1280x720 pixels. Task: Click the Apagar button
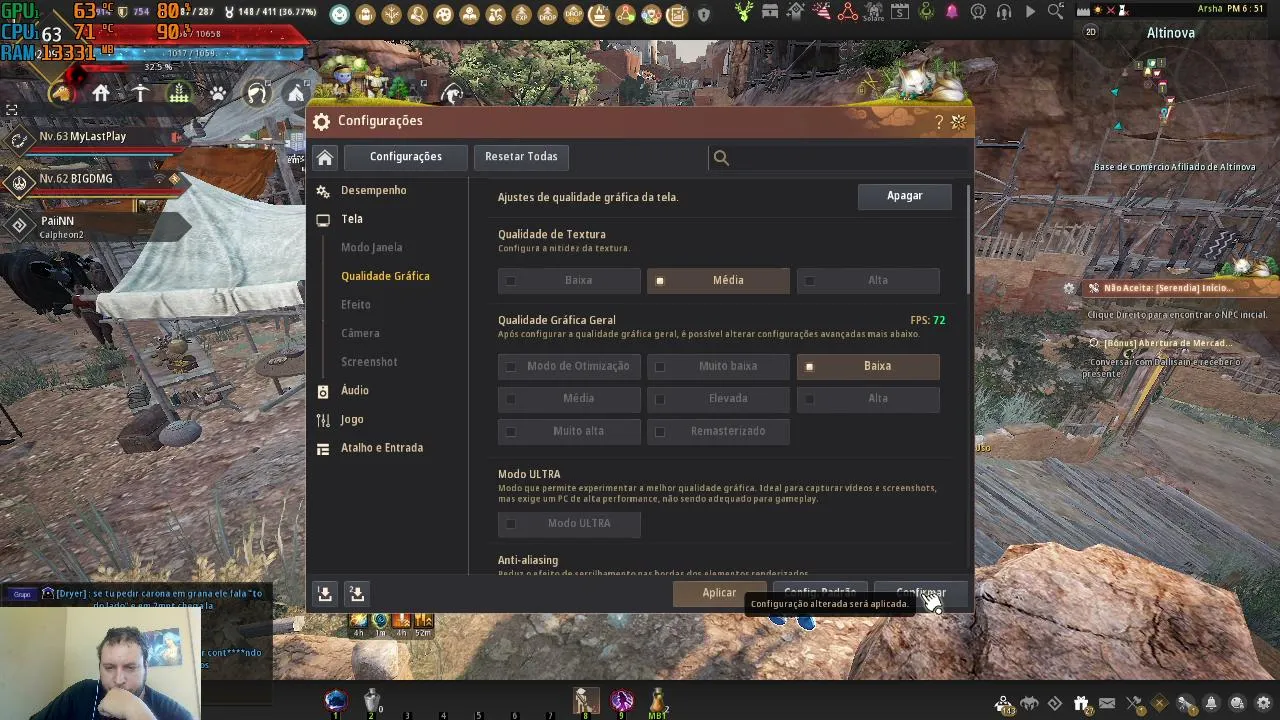tap(905, 196)
